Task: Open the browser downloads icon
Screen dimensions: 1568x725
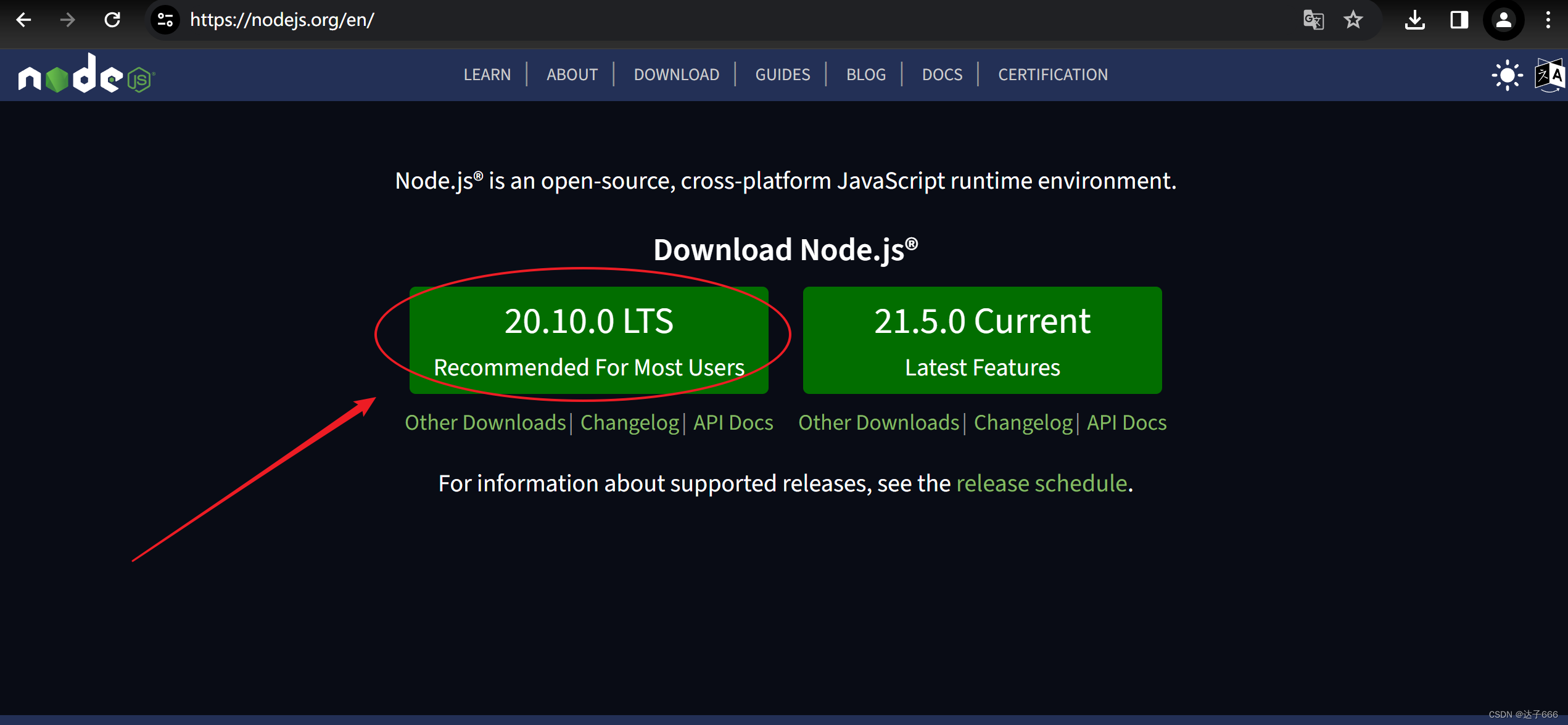Action: click(1415, 20)
